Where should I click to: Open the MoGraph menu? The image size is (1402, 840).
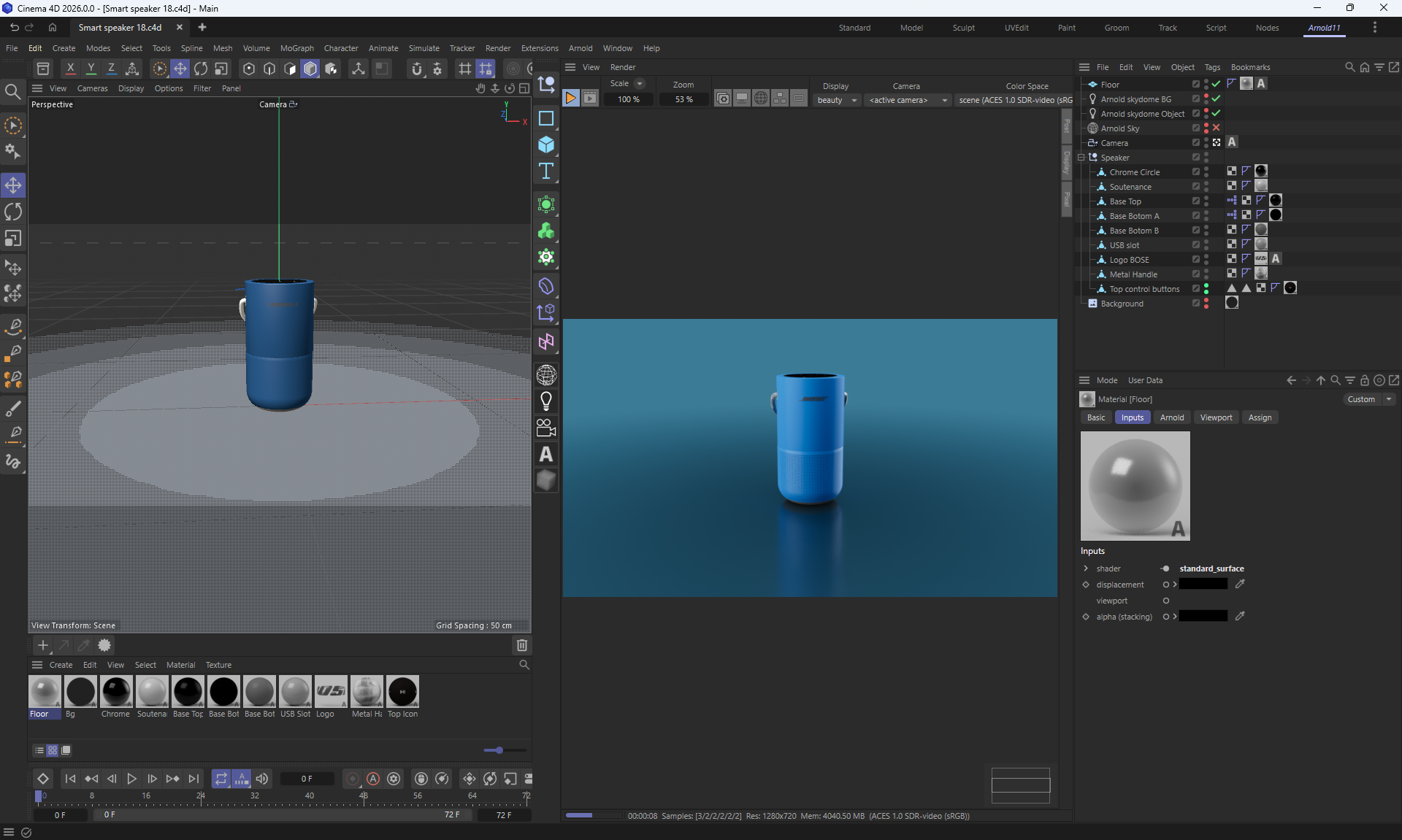pyautogui.click(x=296, y=48)
